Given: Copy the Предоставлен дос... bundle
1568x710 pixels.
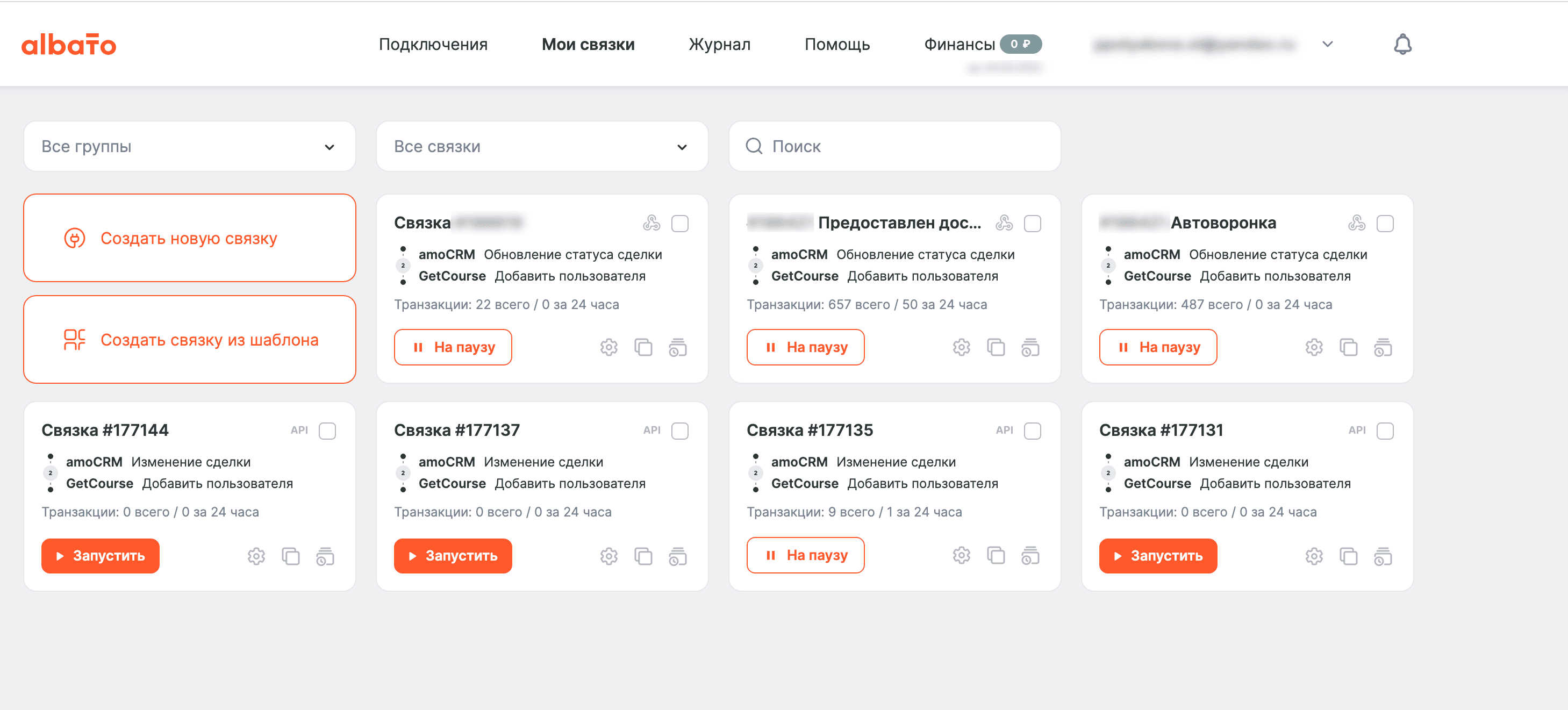Looking at the screenshot, I should point(996,347).
